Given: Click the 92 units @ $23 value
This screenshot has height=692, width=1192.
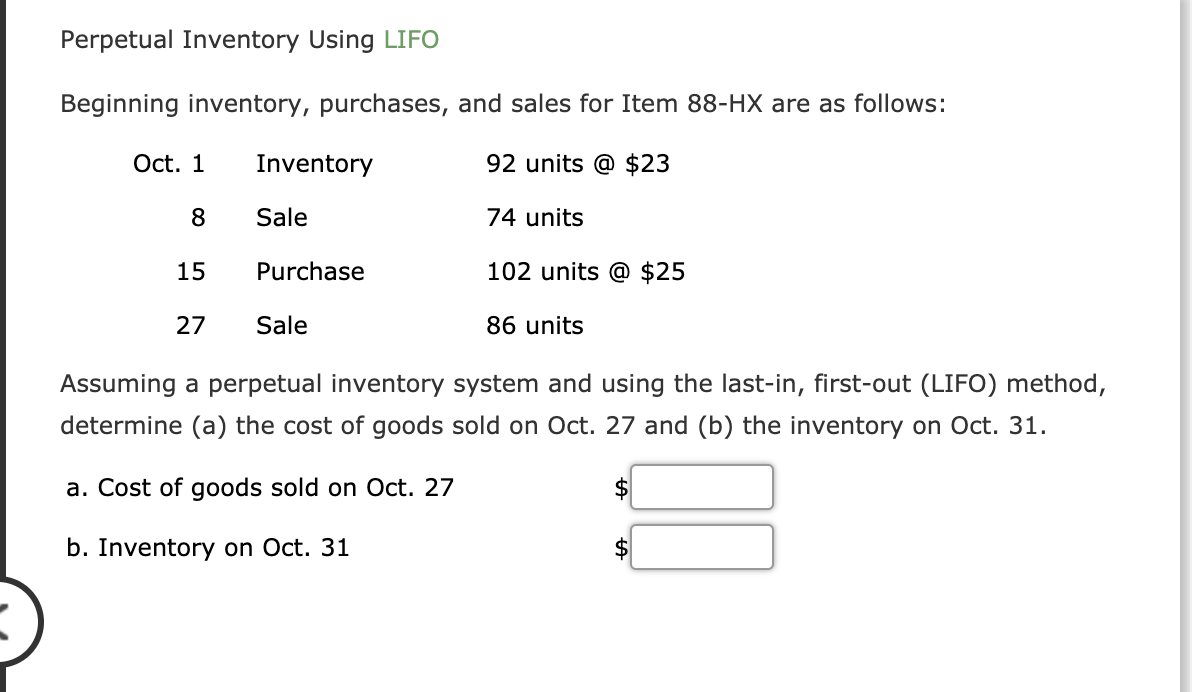Looking at the screenshot, I should (578, 164).
